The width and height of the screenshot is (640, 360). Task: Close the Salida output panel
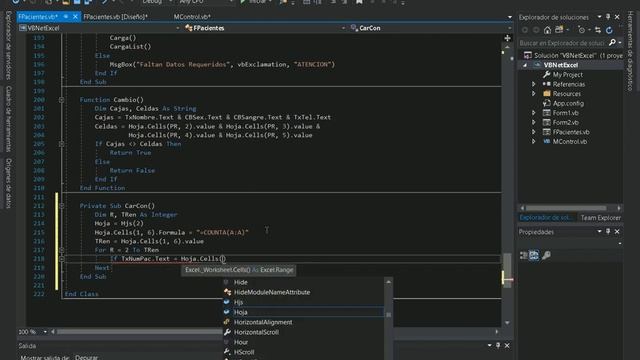tap(507, 345)
